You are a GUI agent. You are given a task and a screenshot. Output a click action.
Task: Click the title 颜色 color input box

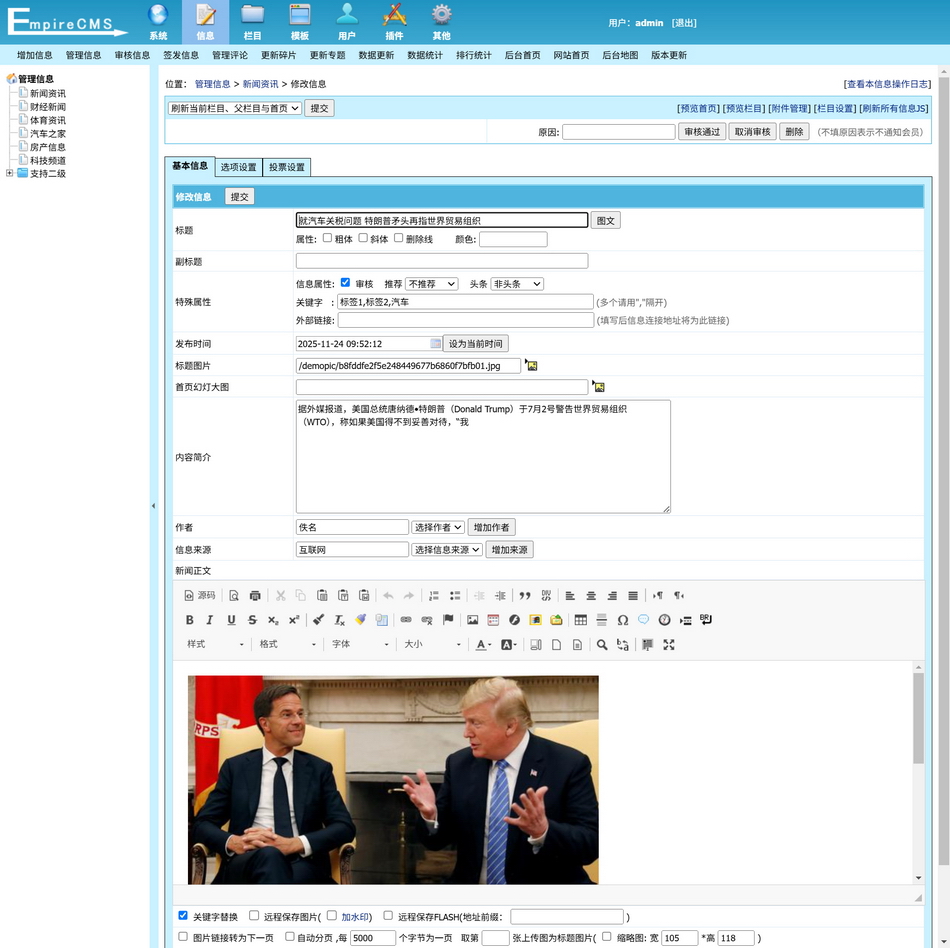(x=513, y=239)
